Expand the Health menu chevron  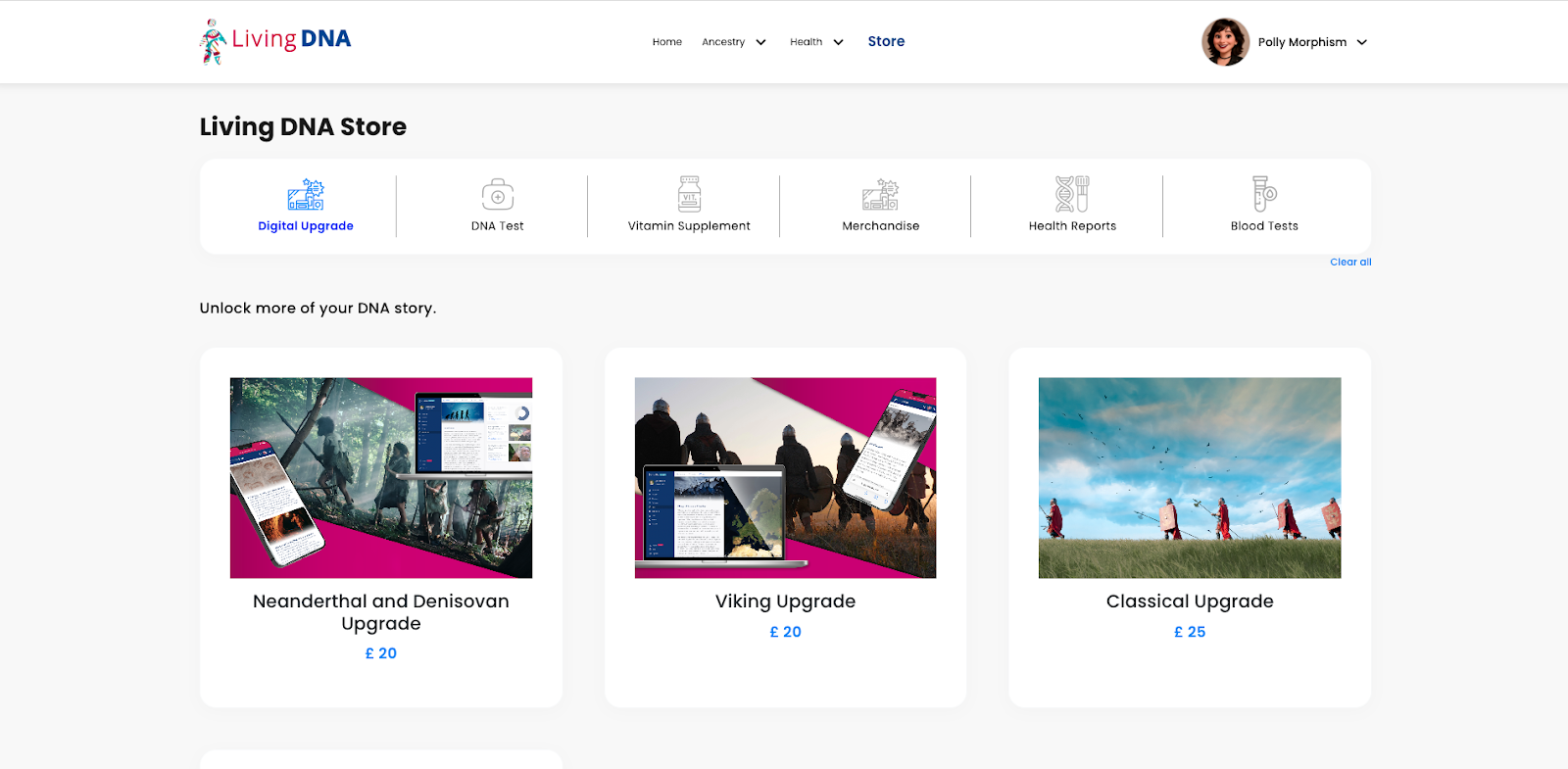pos(838,42)
